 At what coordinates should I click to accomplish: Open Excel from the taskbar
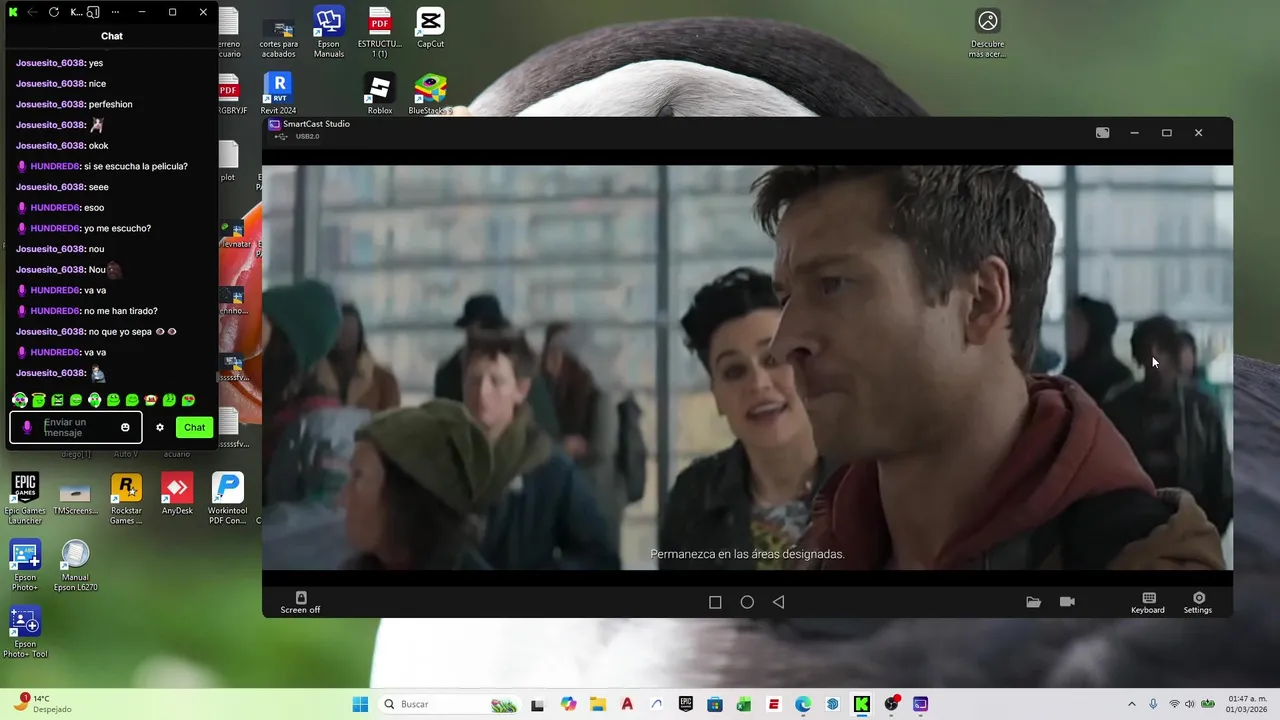tap(744, 704)
